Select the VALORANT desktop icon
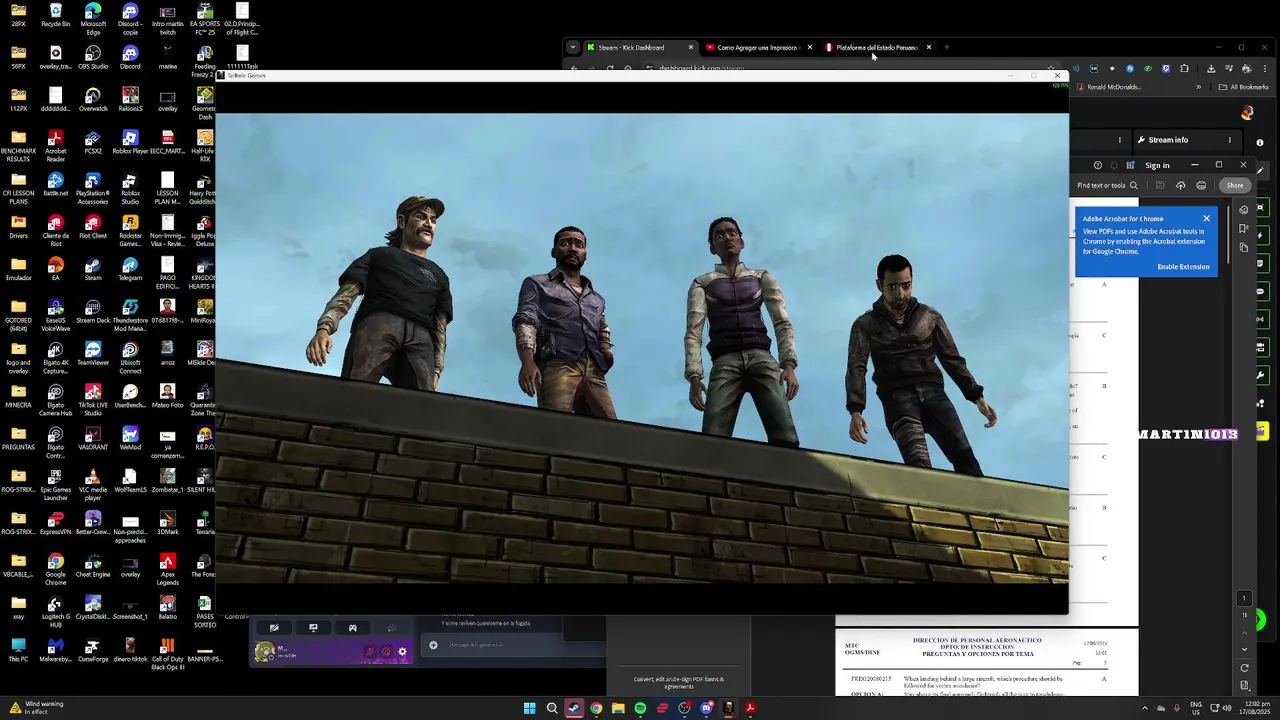 click(x=93, y=438)
